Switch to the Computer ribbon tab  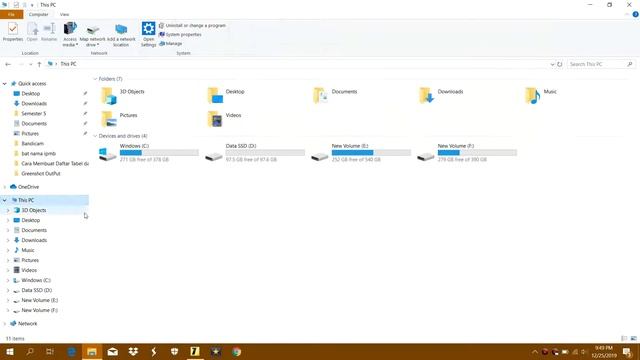(x=38, y=14)
